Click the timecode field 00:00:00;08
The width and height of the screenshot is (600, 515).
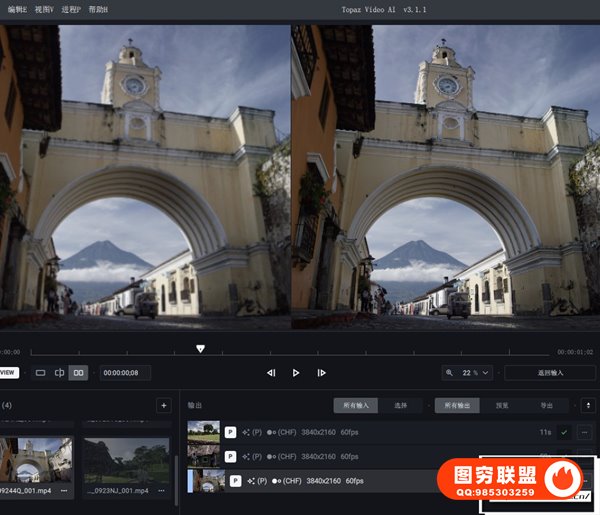[127, 373]
